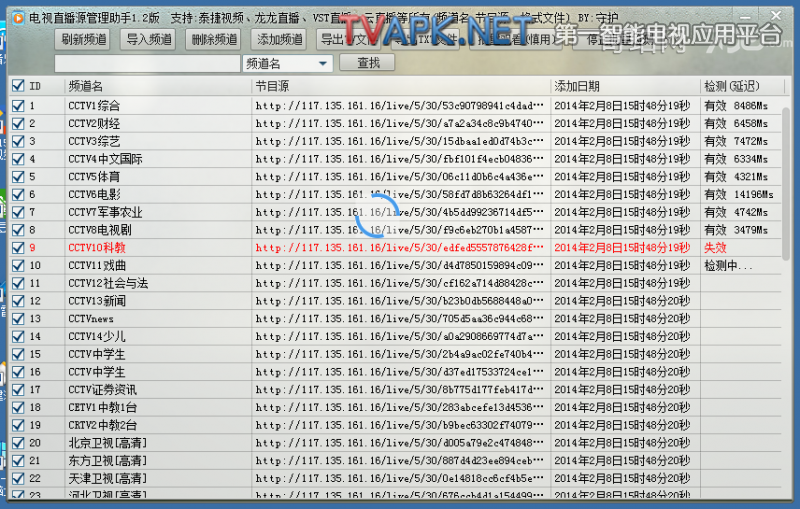Sort by the 添加日期 column header
The image size is (800, 509).
(577, 86)
